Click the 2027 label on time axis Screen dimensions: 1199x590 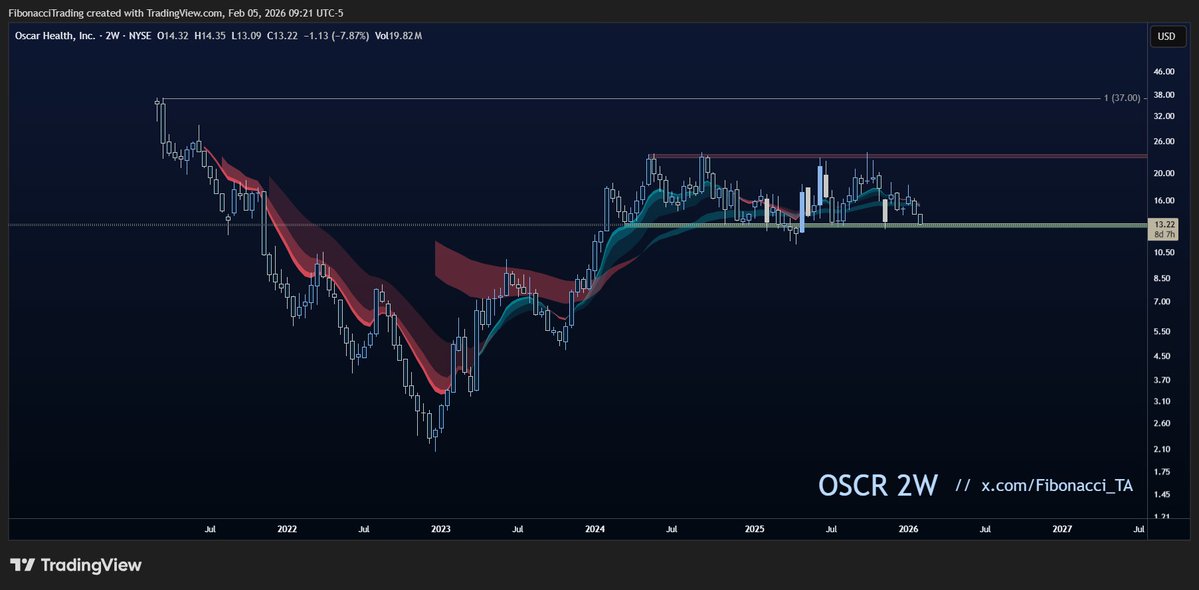pos(1062,528)
